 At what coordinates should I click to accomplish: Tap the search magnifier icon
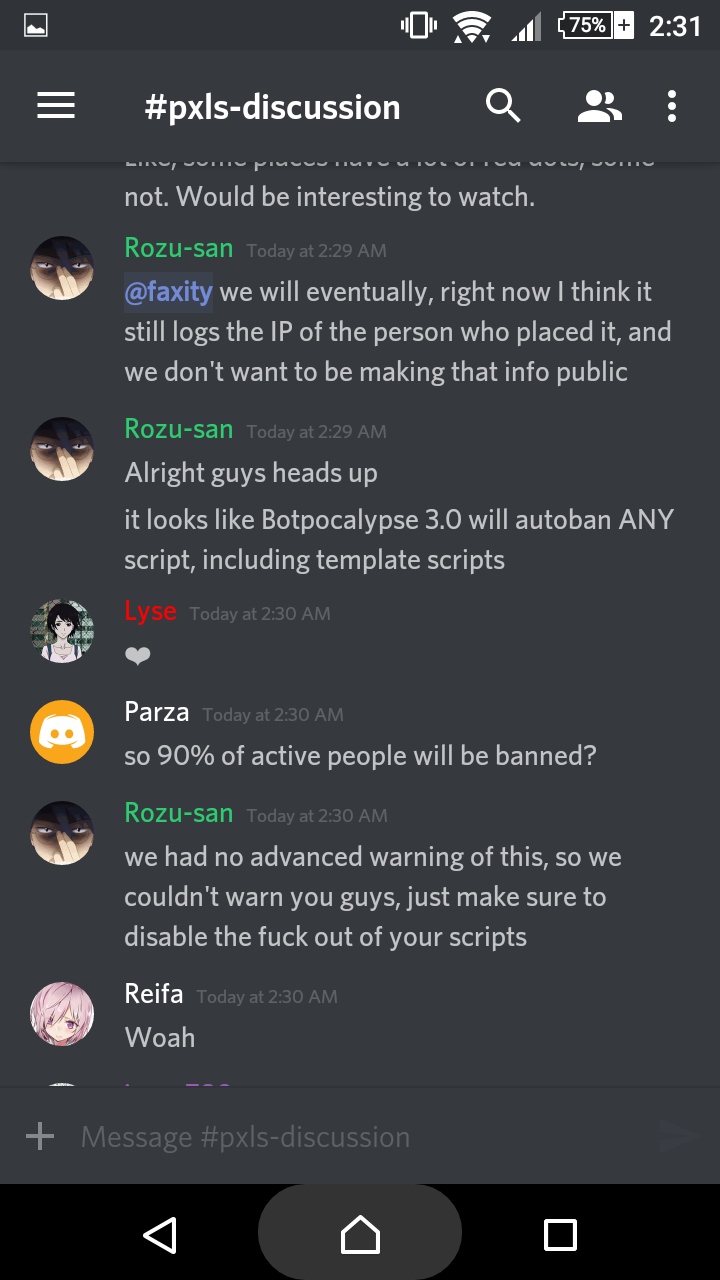503,105
